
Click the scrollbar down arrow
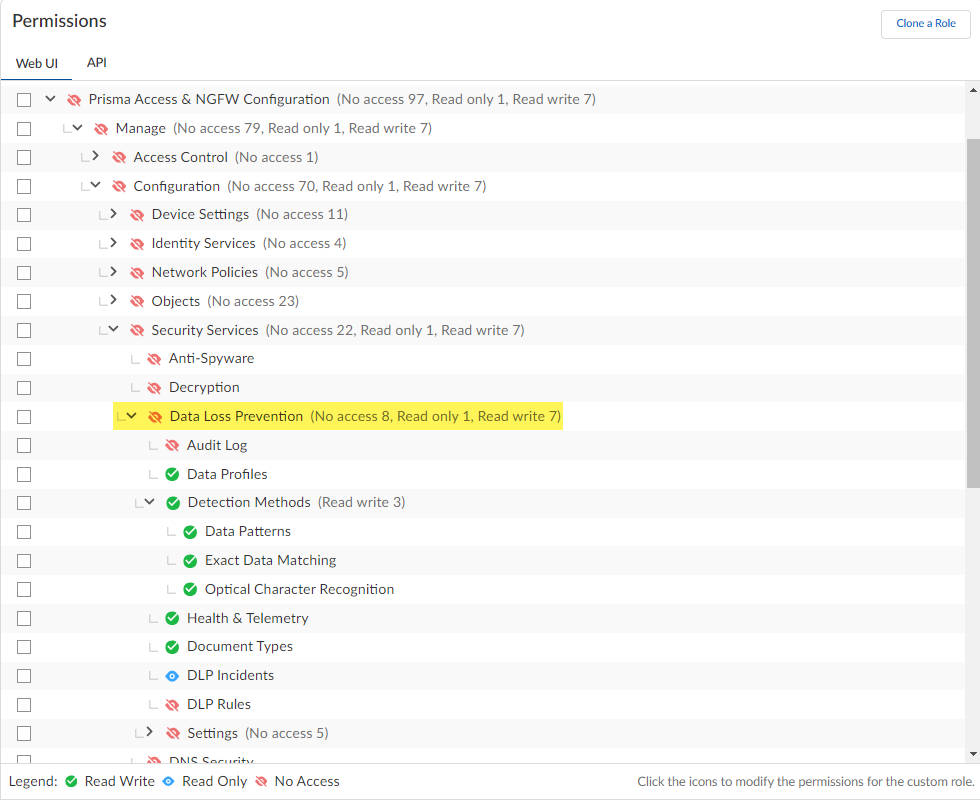pyautogui.click(x=973, y=754)
